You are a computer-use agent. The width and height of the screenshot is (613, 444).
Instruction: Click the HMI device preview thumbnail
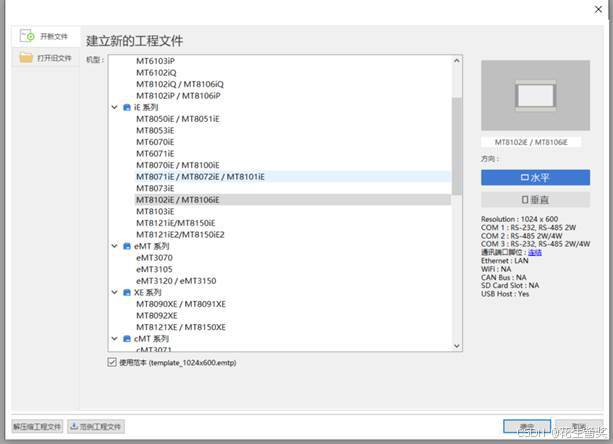click(x=535, y=95)
